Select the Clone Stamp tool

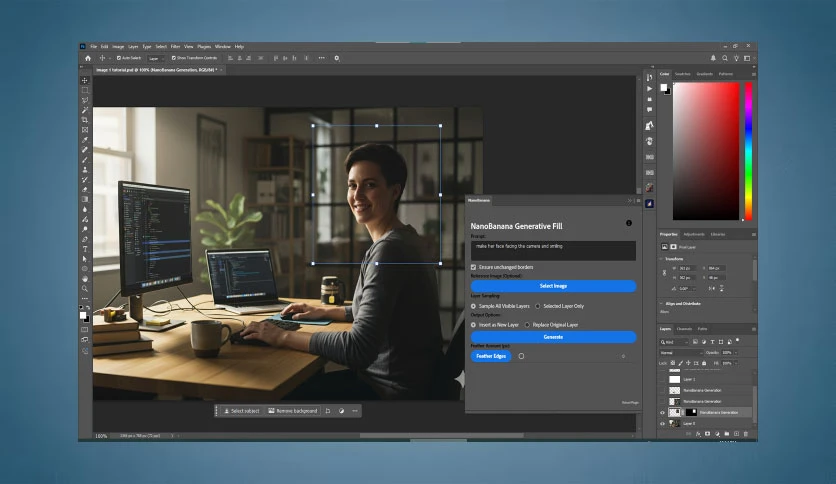pyautogui.click(x=85, y=170)
